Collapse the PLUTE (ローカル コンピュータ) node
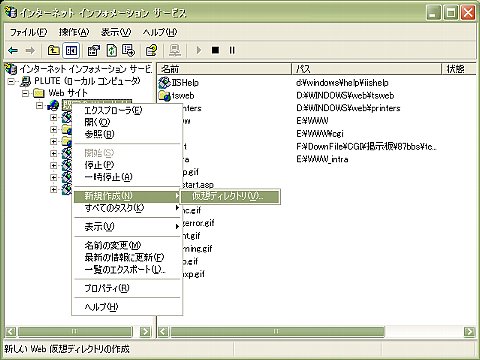The height and width of the screenshot is (360, 480). pyautogui.click(x=11, y=81)
